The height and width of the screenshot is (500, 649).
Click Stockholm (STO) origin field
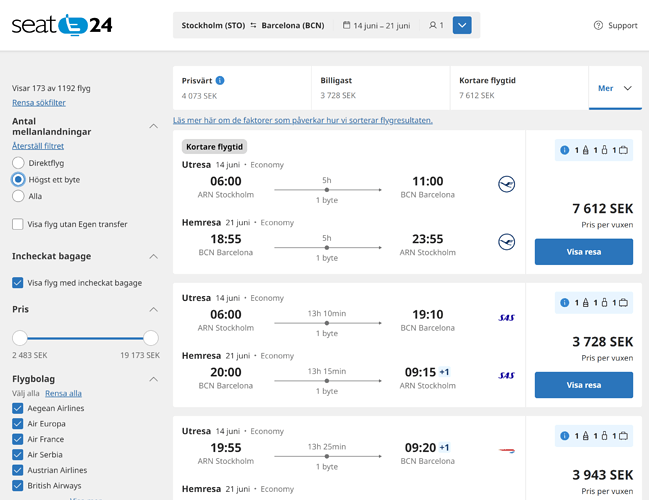[213, 25]
